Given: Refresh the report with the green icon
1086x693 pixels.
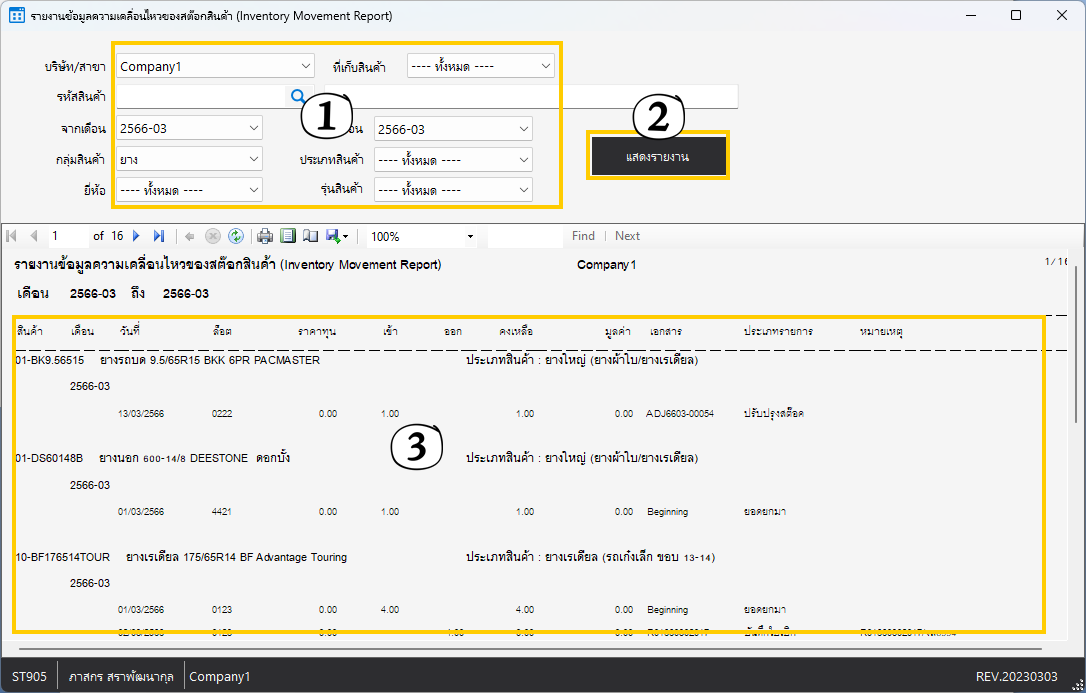Looking at the screenshot, I should tap(236, 236).
